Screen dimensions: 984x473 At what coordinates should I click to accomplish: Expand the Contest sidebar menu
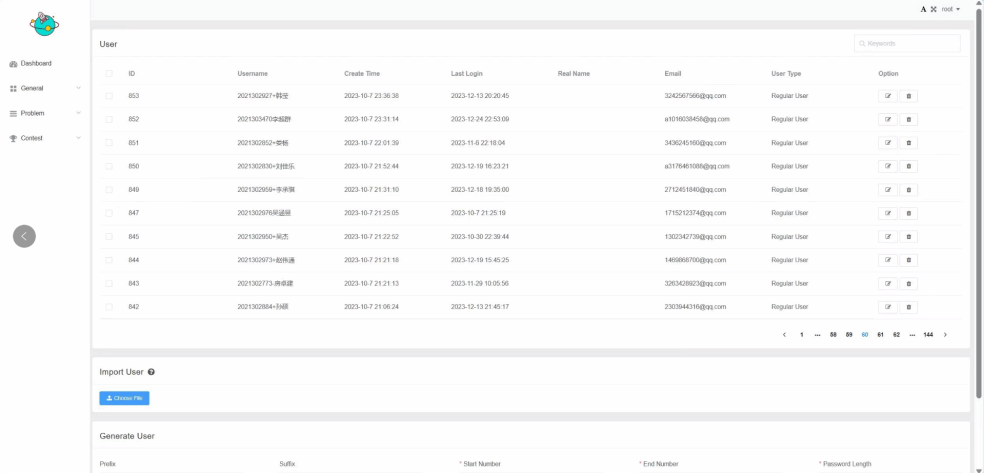pyautogui.click(x=44, y=138)
